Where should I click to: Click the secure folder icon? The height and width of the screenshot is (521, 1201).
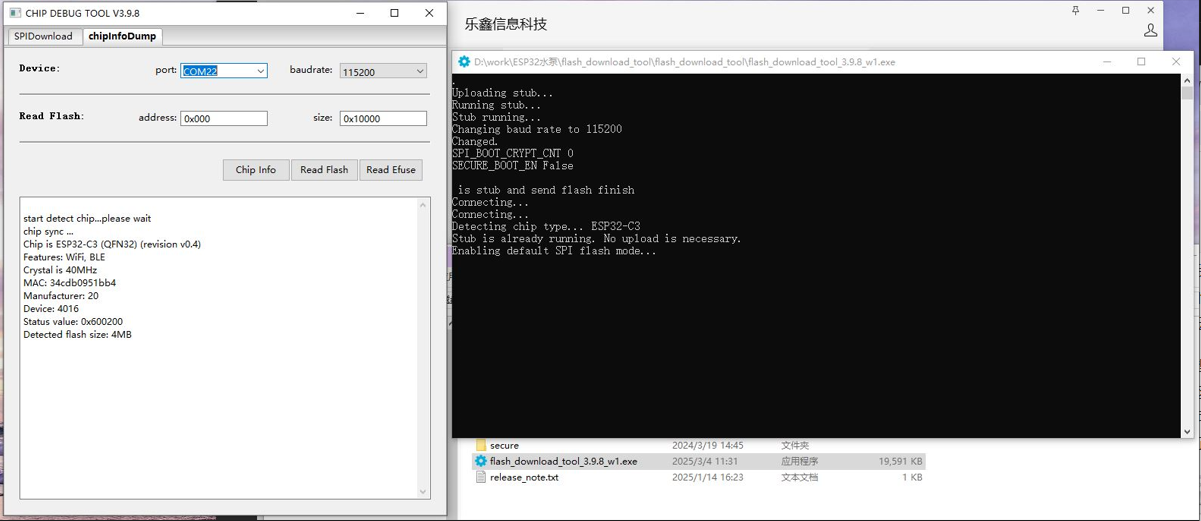click(x=481, y=445)
